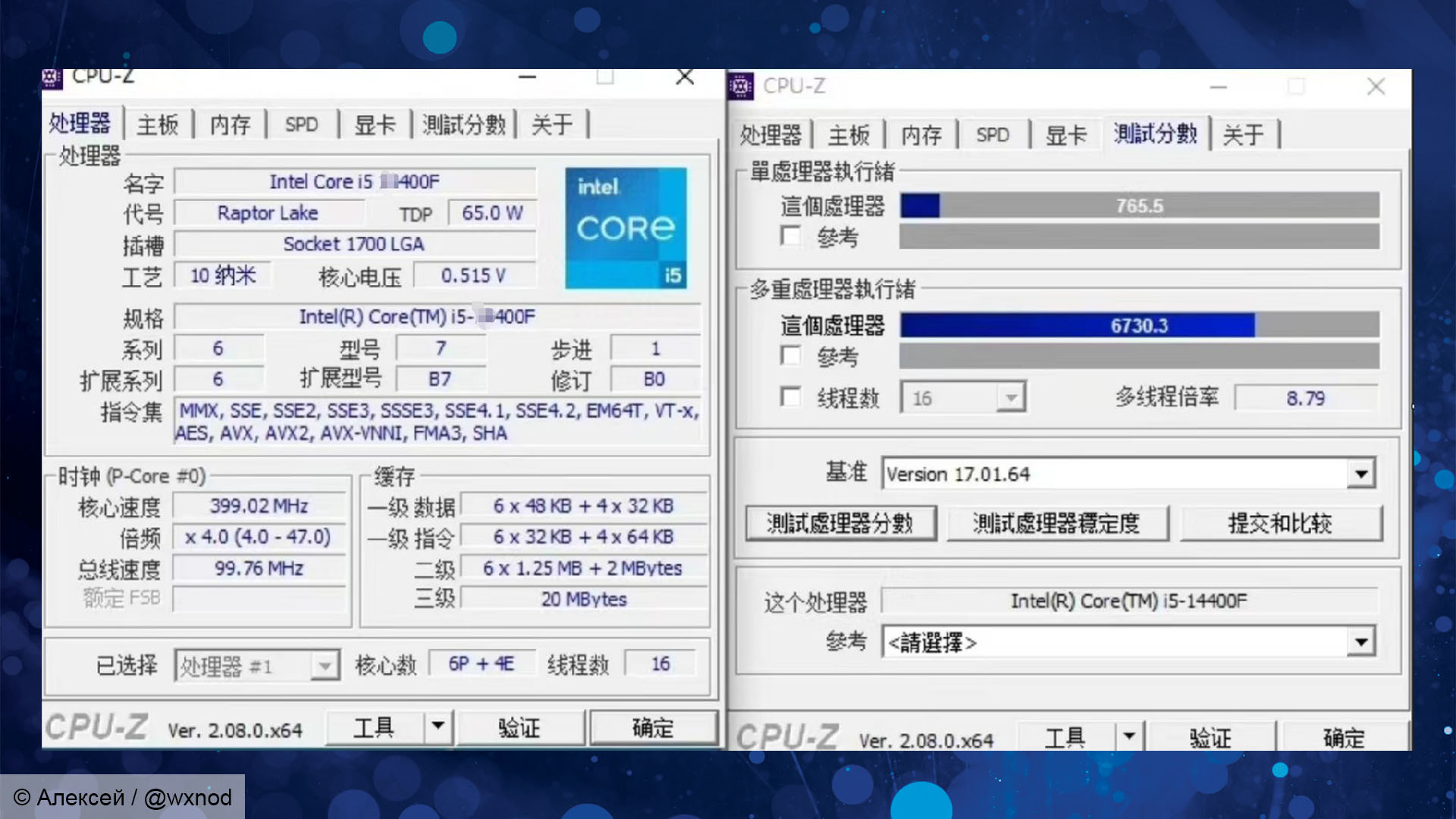Viewport: 1456px width, 819px height.
Task: Enable the 参考 checkbox under 单处理器执行绪
Action: click(791, 236)
